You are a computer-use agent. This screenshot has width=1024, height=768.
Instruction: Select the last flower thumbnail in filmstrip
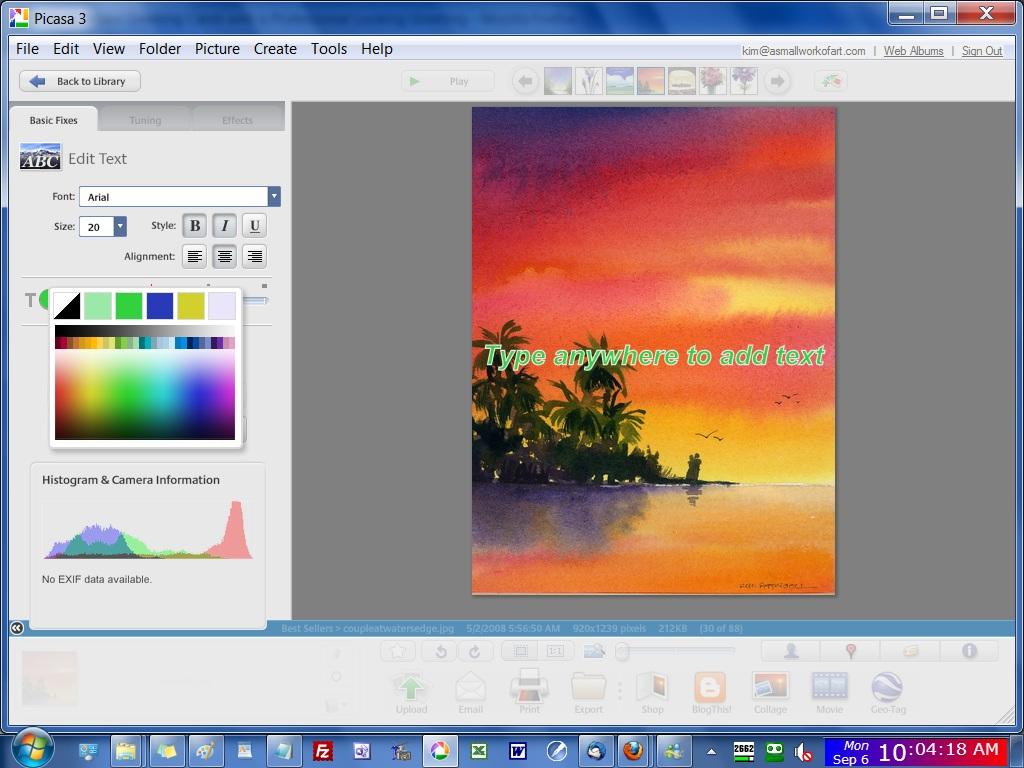pyautogui.click(x=743, y=82)
